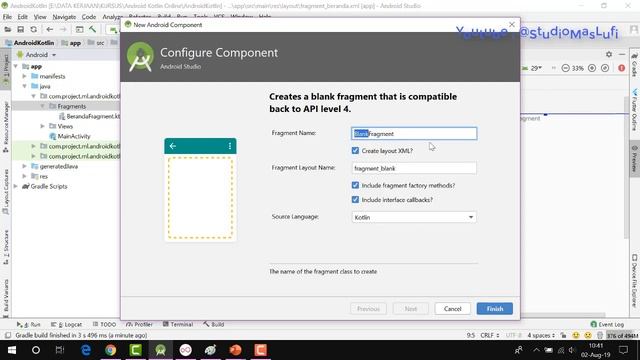Open the TODO tool window tab

click(104, 324)
